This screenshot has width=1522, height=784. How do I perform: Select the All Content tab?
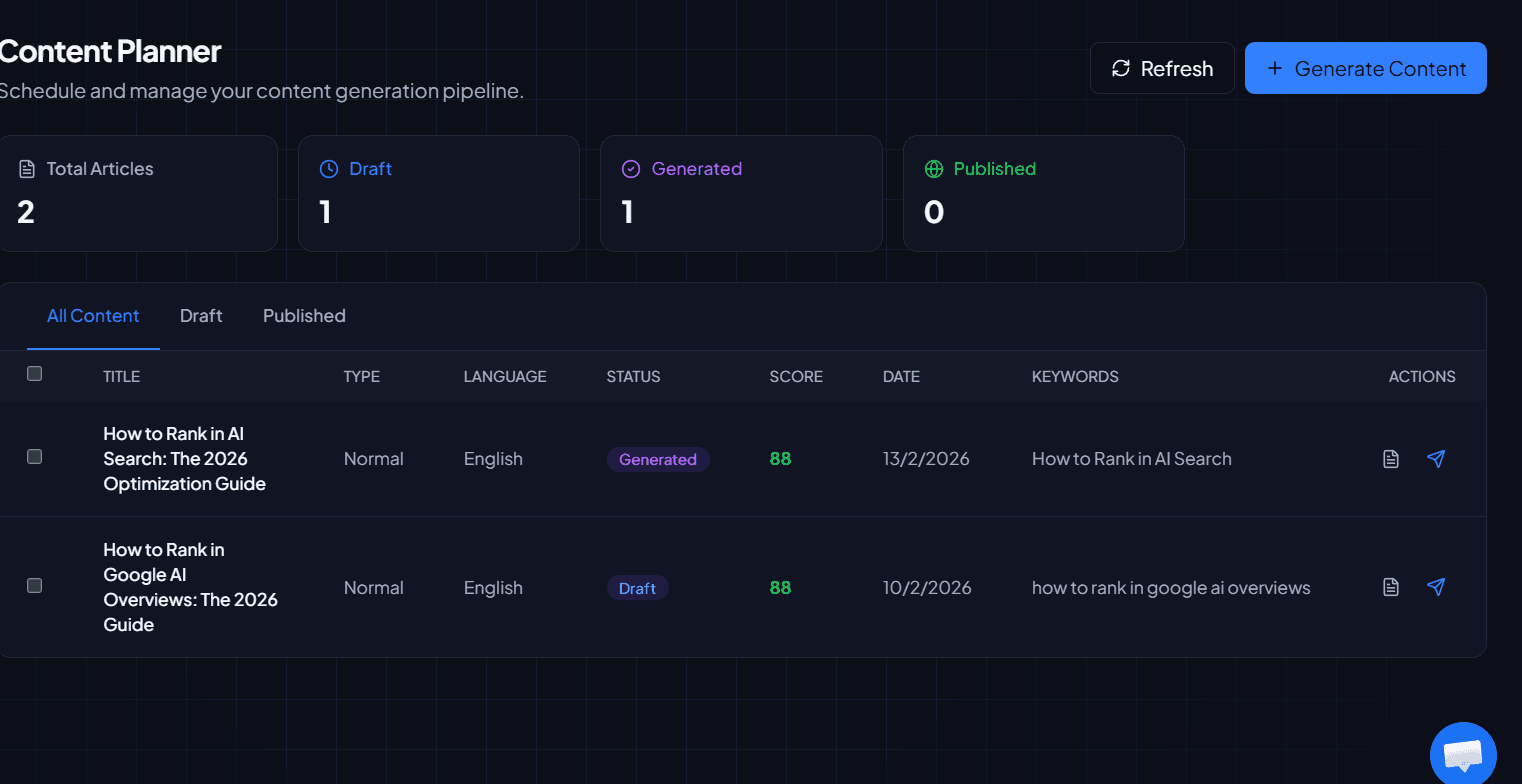93,315
